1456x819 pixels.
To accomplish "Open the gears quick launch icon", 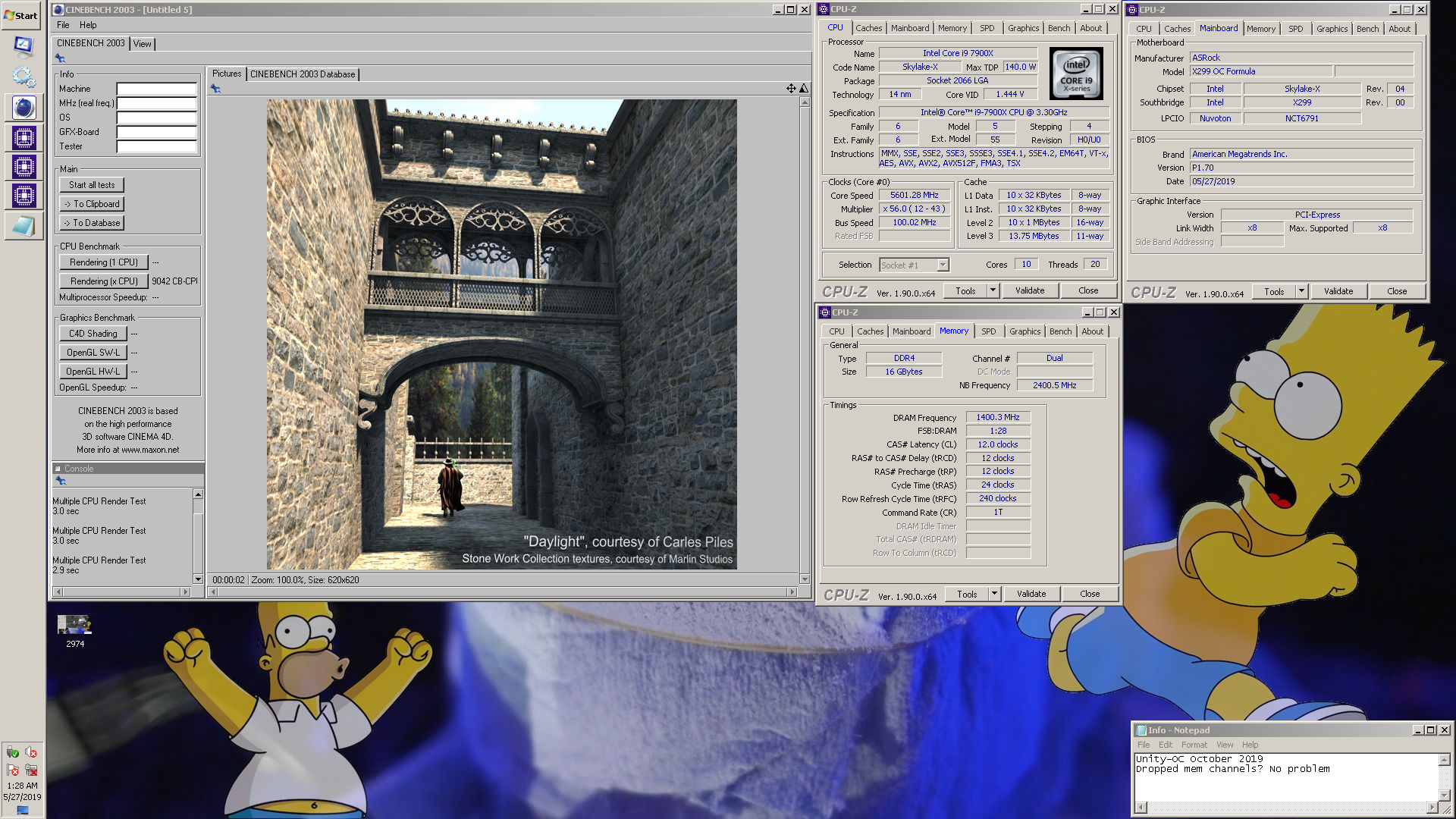I will pyautogui.click(x=24, y=77).
